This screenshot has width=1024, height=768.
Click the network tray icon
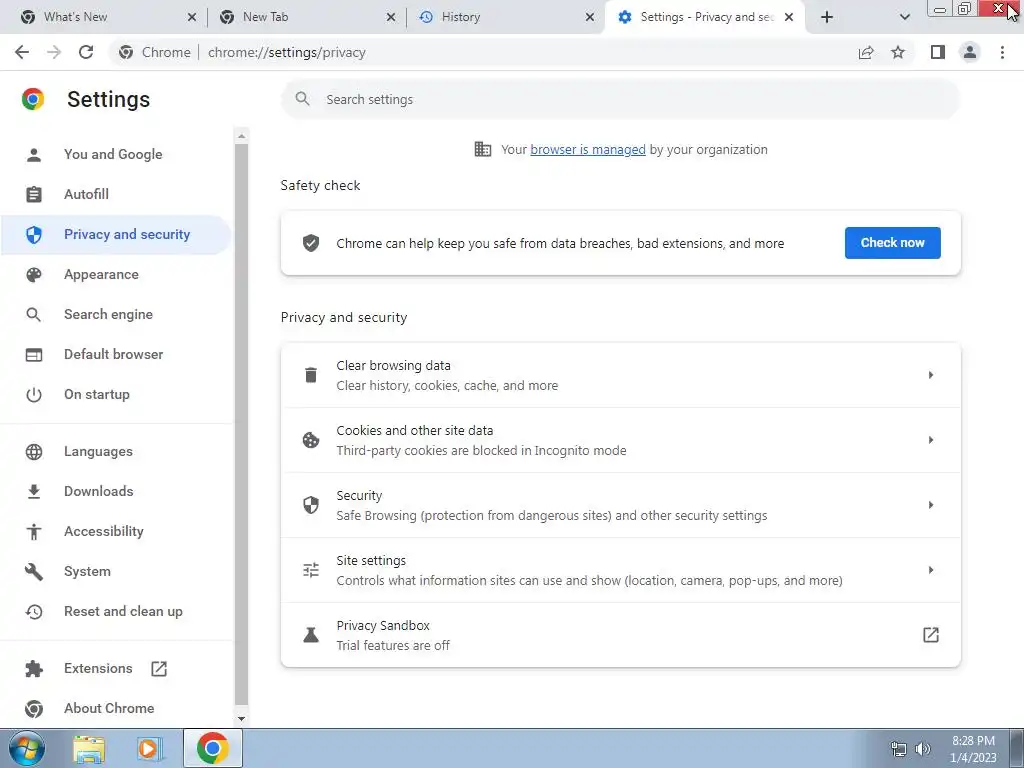coord(899,749)
